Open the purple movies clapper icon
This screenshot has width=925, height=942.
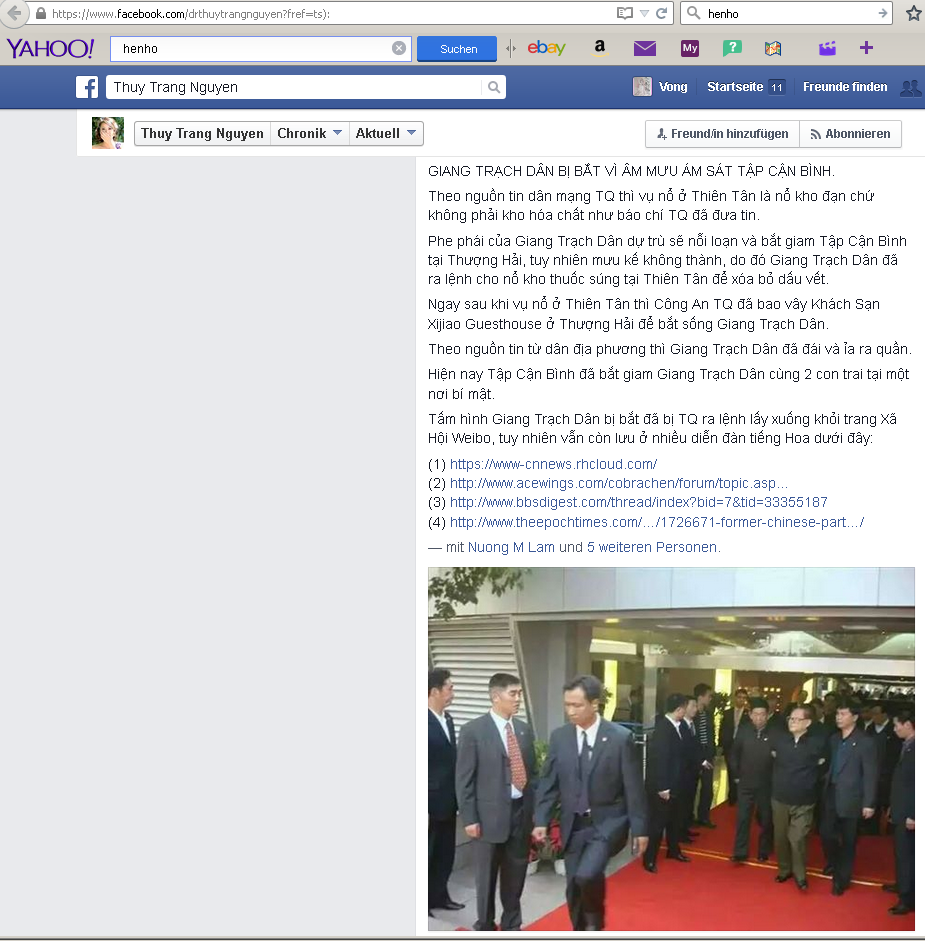coord(827,48)
